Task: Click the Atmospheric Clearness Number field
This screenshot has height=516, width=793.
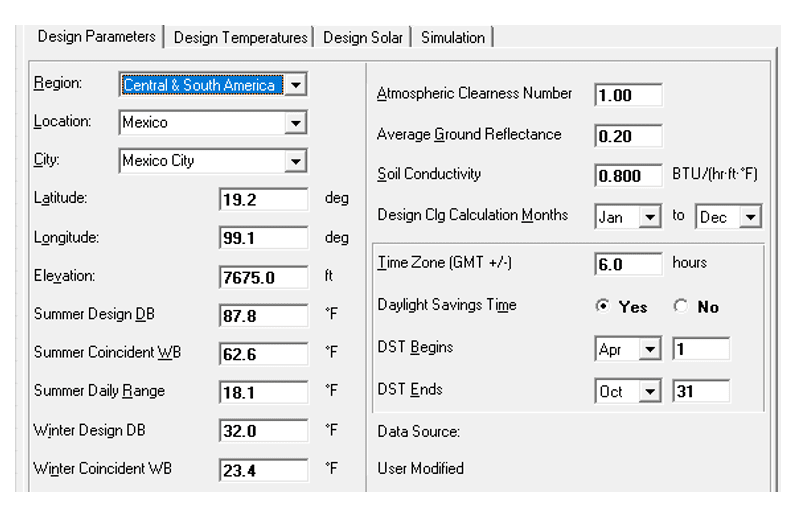Action: (628, 96)
